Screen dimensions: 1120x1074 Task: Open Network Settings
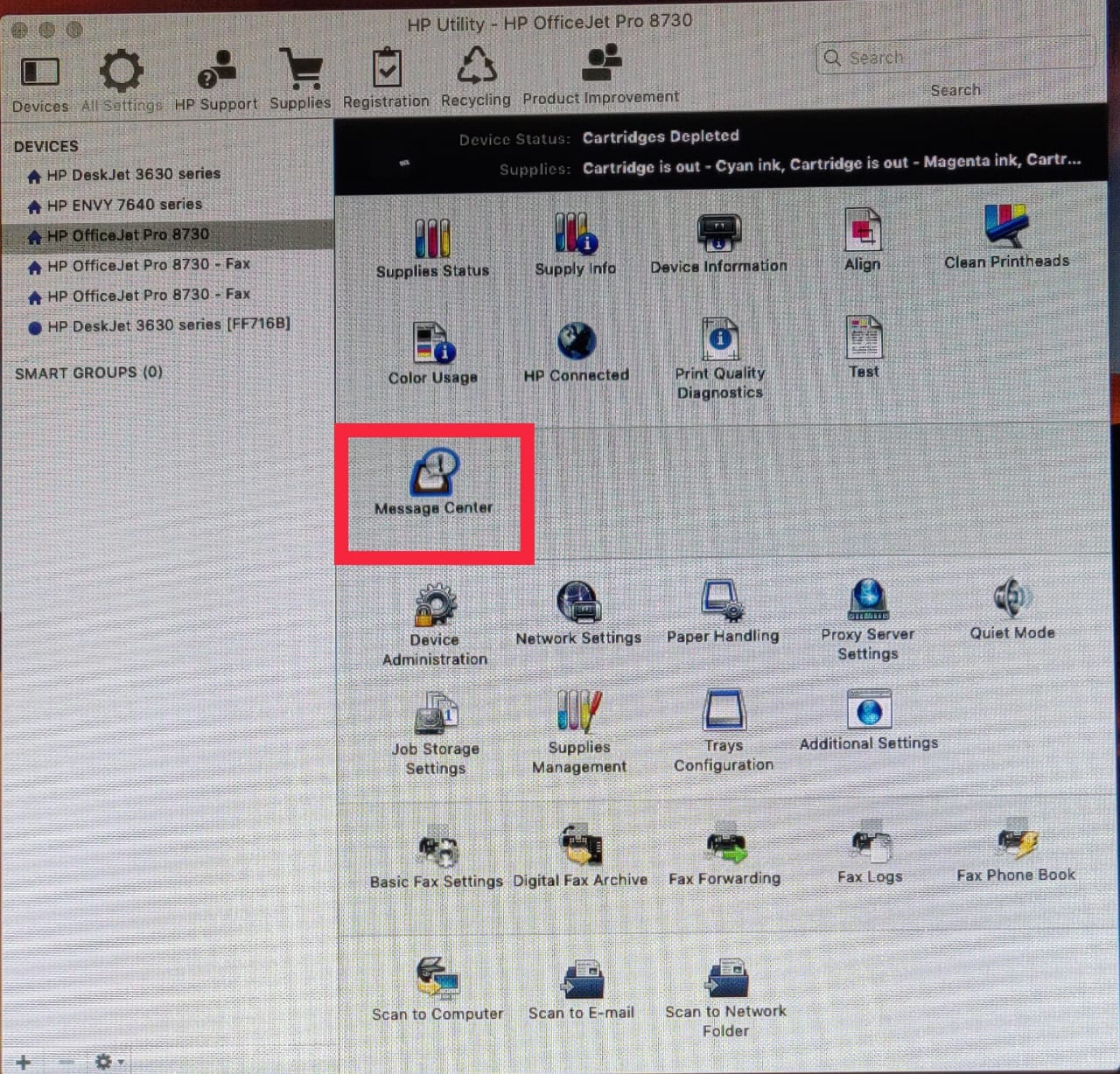pos(578,614)
